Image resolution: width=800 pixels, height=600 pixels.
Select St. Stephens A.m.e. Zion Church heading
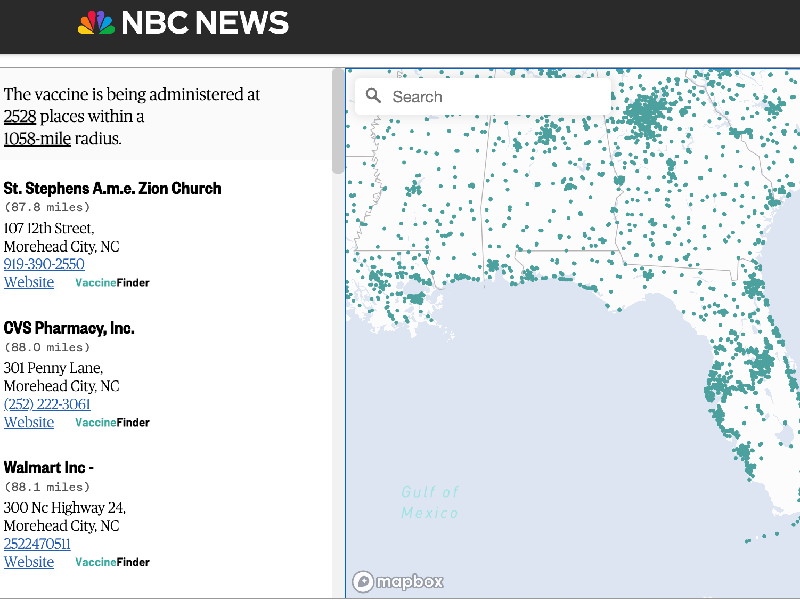(x=112, y=188)
